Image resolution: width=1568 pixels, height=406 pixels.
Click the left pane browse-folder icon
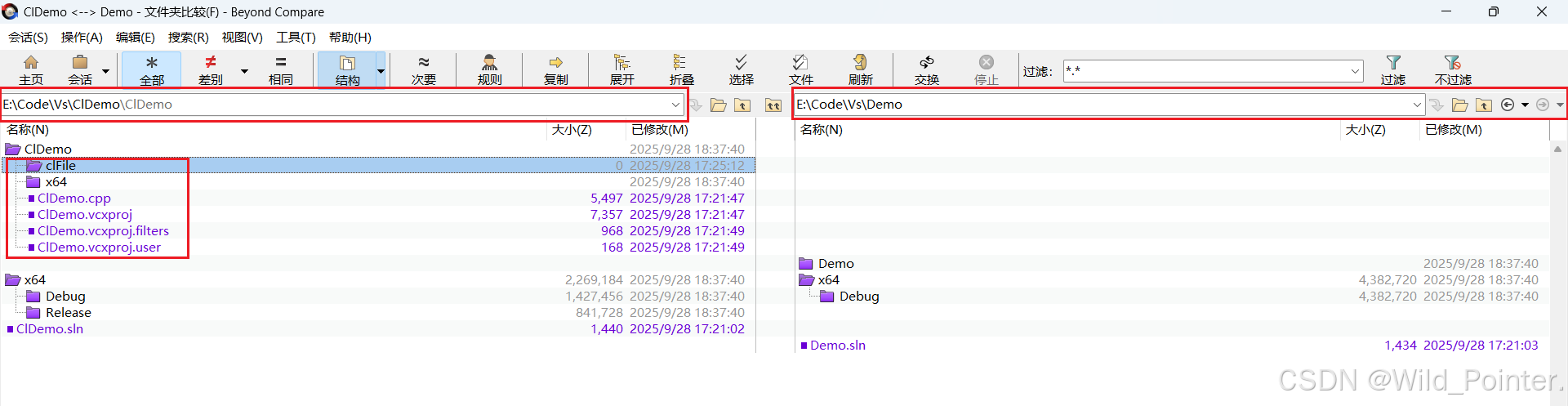(719, 105)
